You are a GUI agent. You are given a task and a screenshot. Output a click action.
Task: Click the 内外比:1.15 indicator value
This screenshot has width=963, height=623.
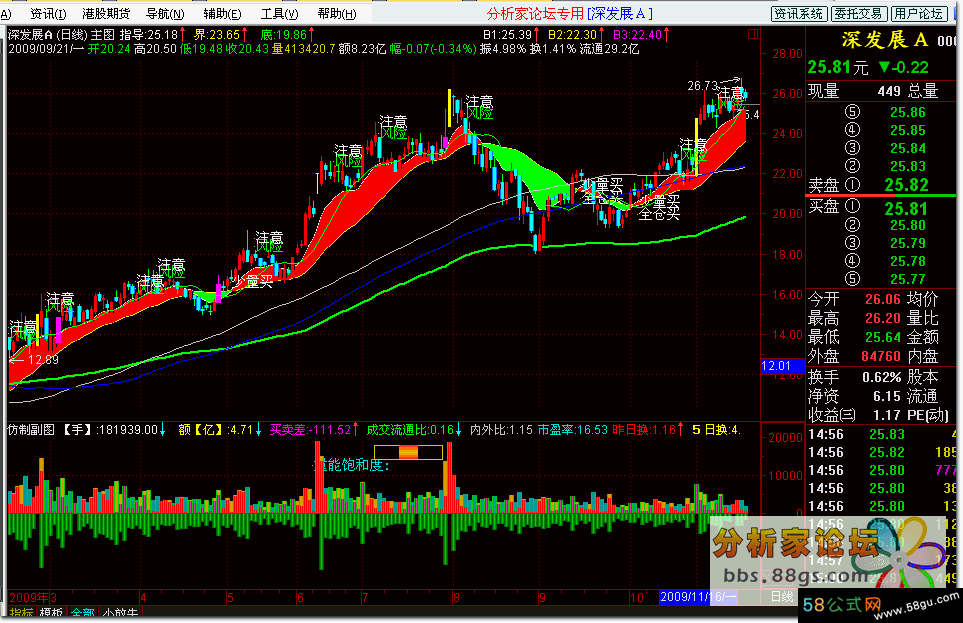pyautogui.click(x=501, y=430)
